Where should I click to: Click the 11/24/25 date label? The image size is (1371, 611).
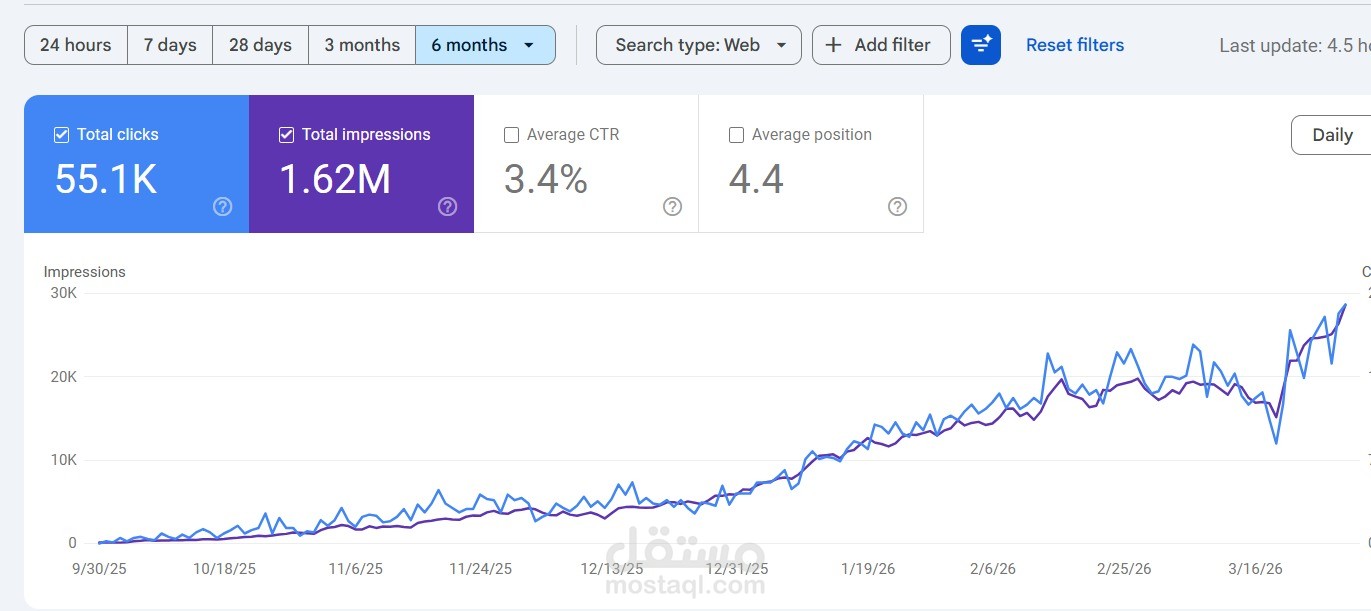(480, 569)
